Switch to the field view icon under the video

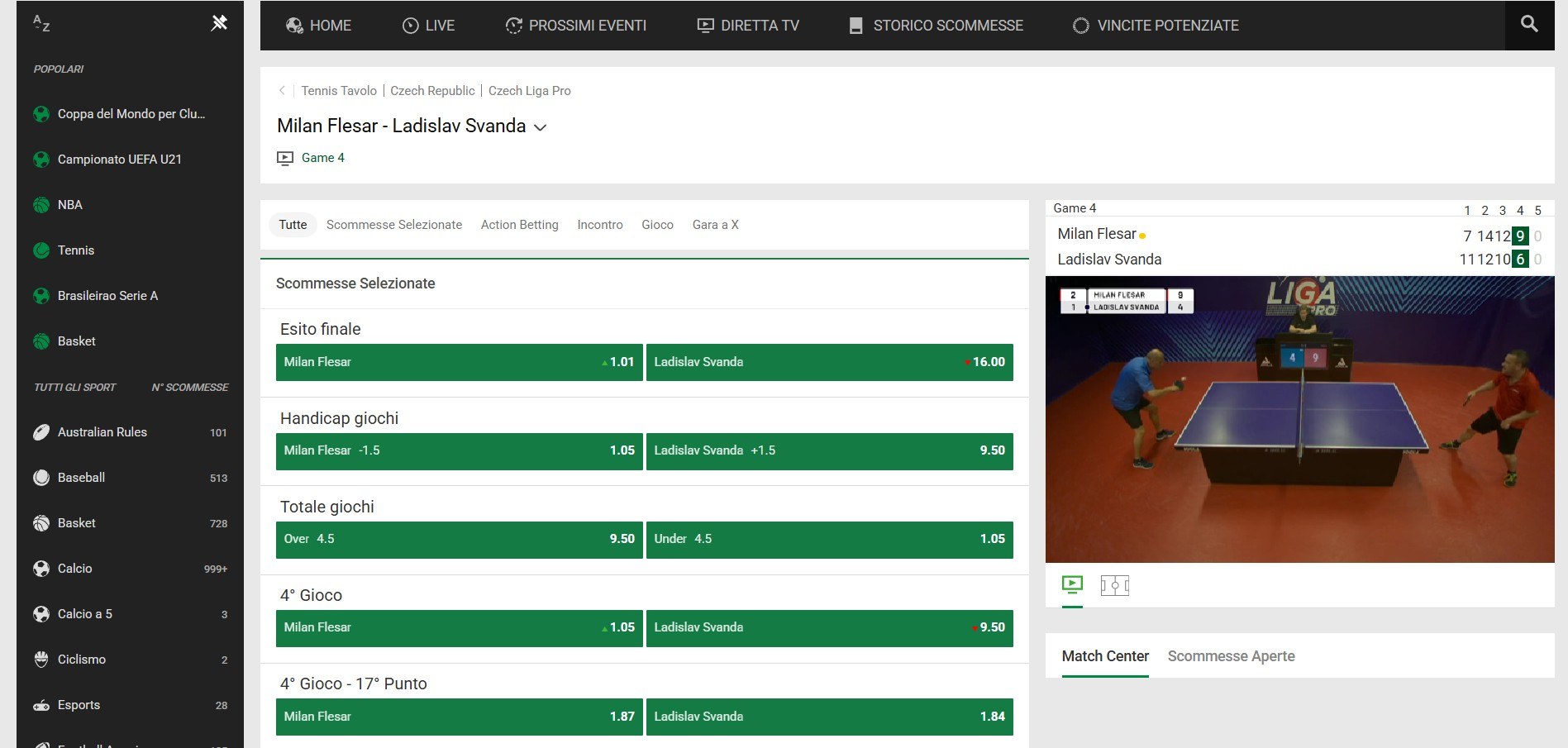coord(1115,586)
